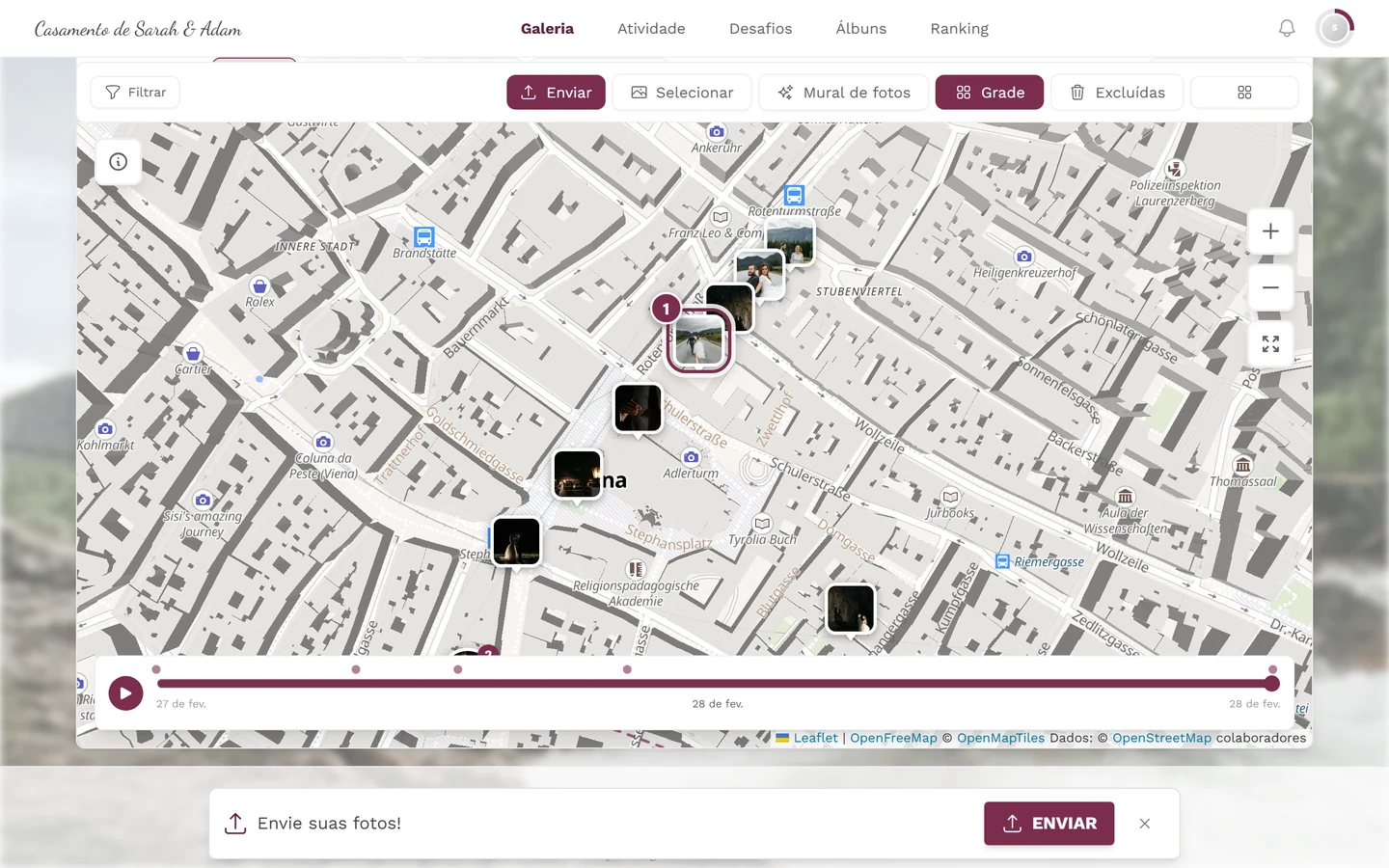Switch to Grade view
This screenshot has width=1389, height=868.
(x=990, y=93)
